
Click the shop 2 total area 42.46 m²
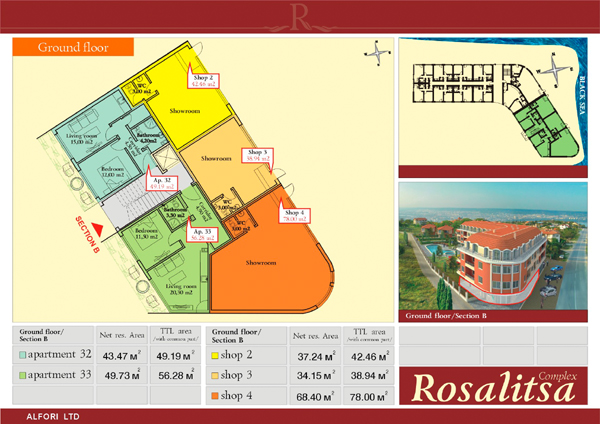(x=369, y=356)
